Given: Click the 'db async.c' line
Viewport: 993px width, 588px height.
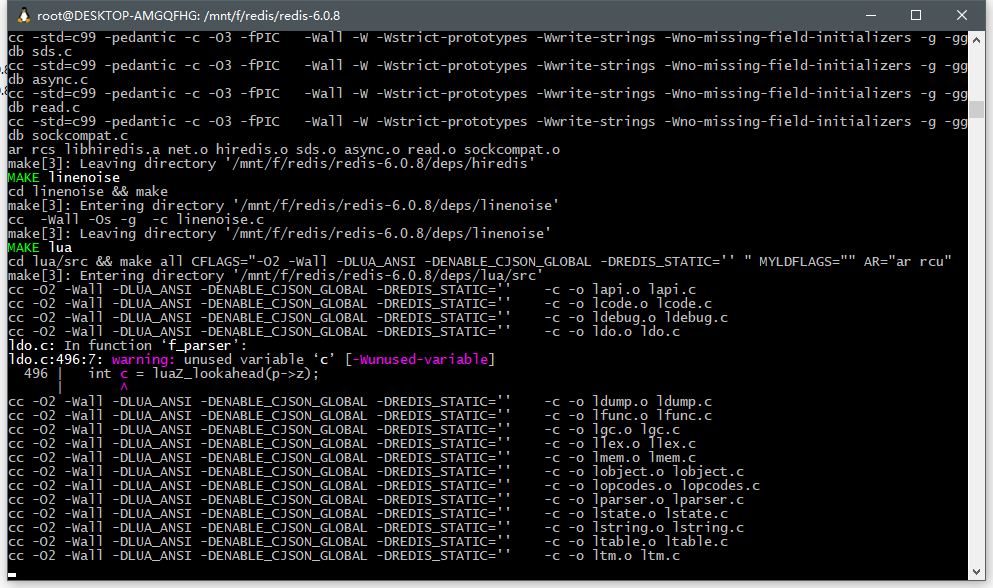Looking at the screenshot, I should [47, 79].
